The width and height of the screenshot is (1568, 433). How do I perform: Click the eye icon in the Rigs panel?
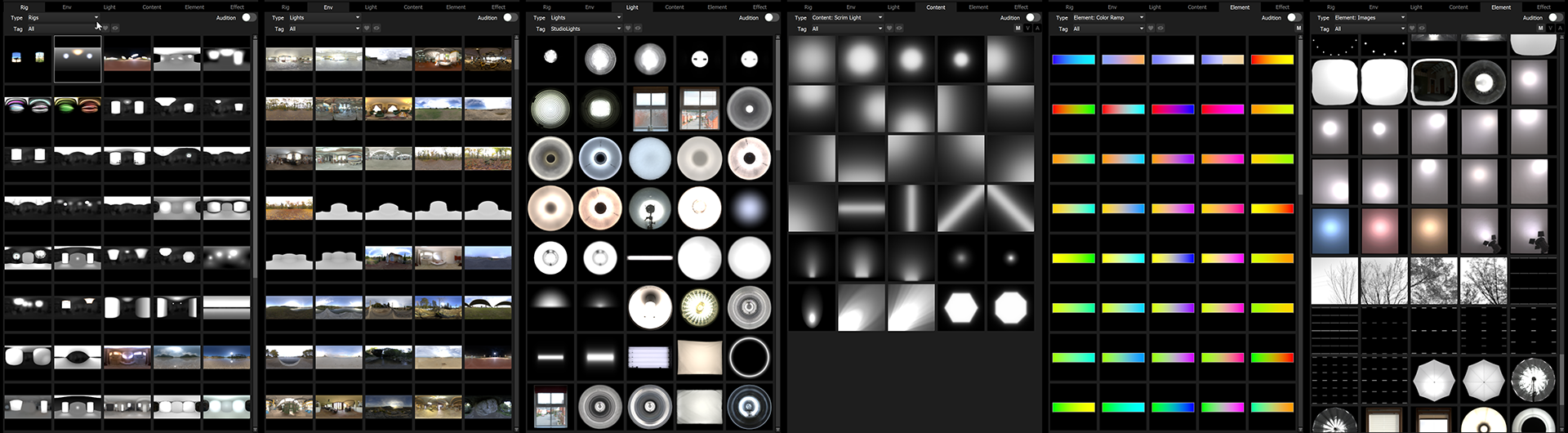click(x=115, y=29)
